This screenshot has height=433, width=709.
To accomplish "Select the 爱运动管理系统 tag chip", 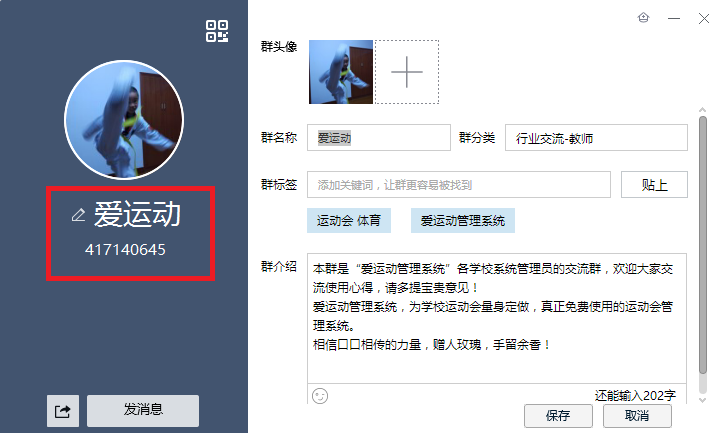I will (463, 221).
